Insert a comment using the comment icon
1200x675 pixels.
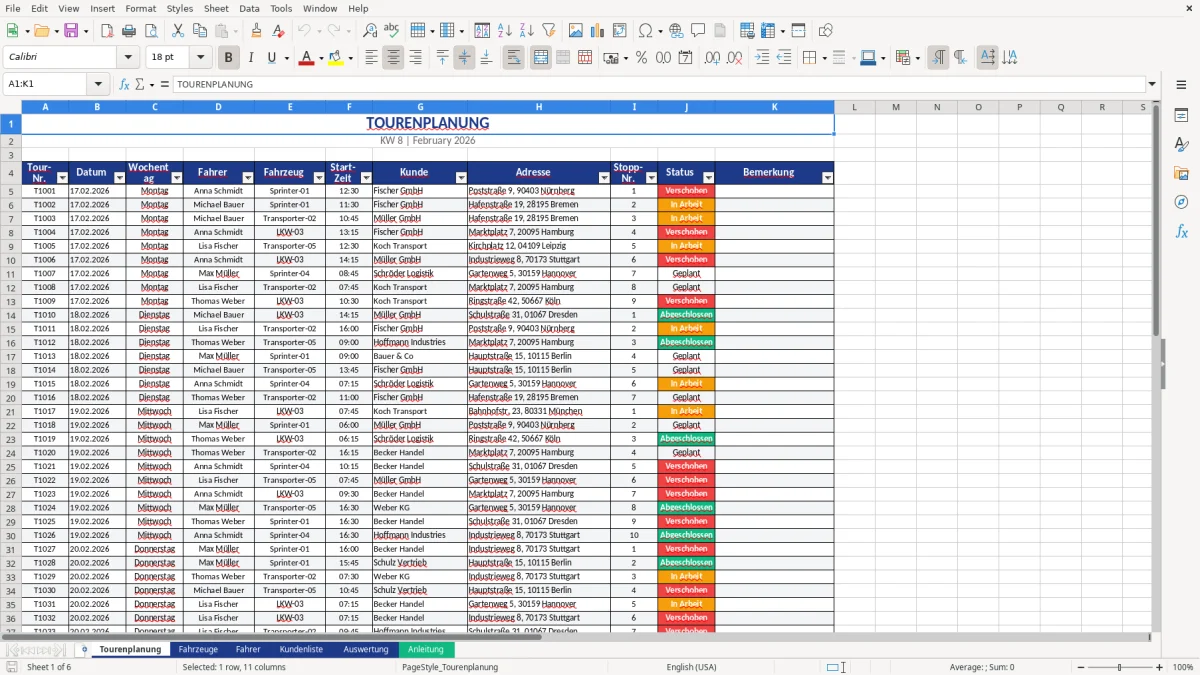(x=699, y=30)
